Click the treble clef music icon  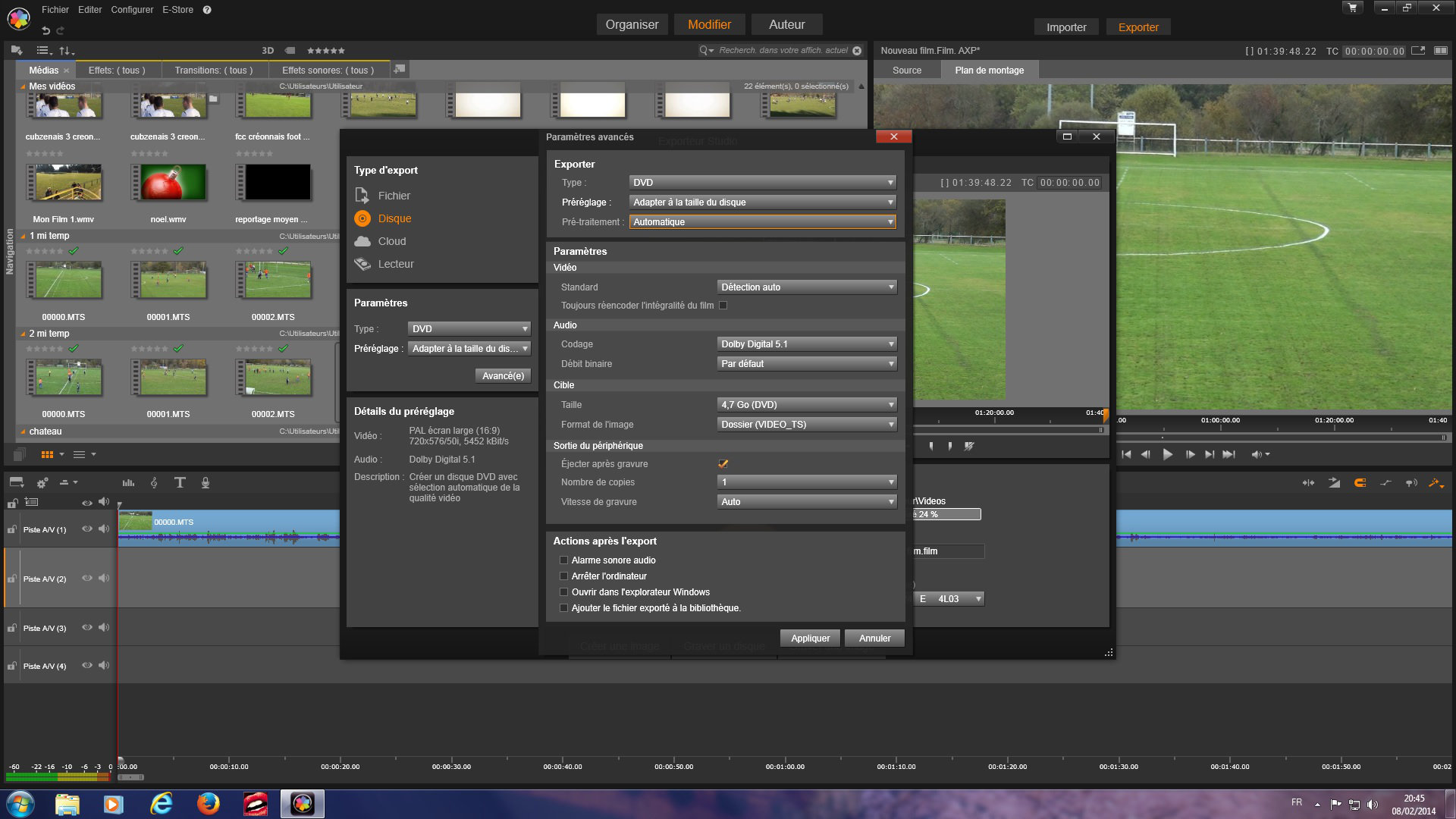(154, 482)
